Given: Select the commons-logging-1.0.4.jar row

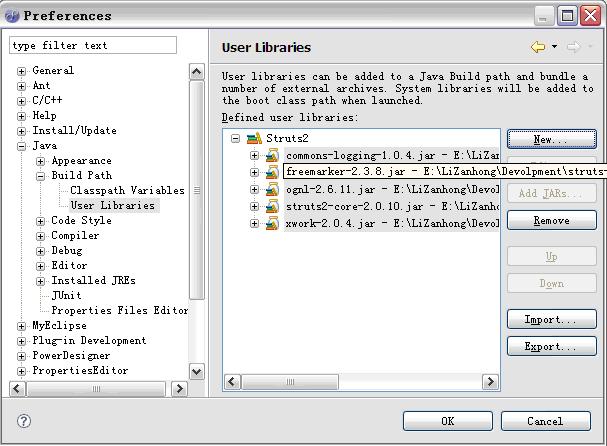Looking at the screenshot, I should click(x=392, y=155).
